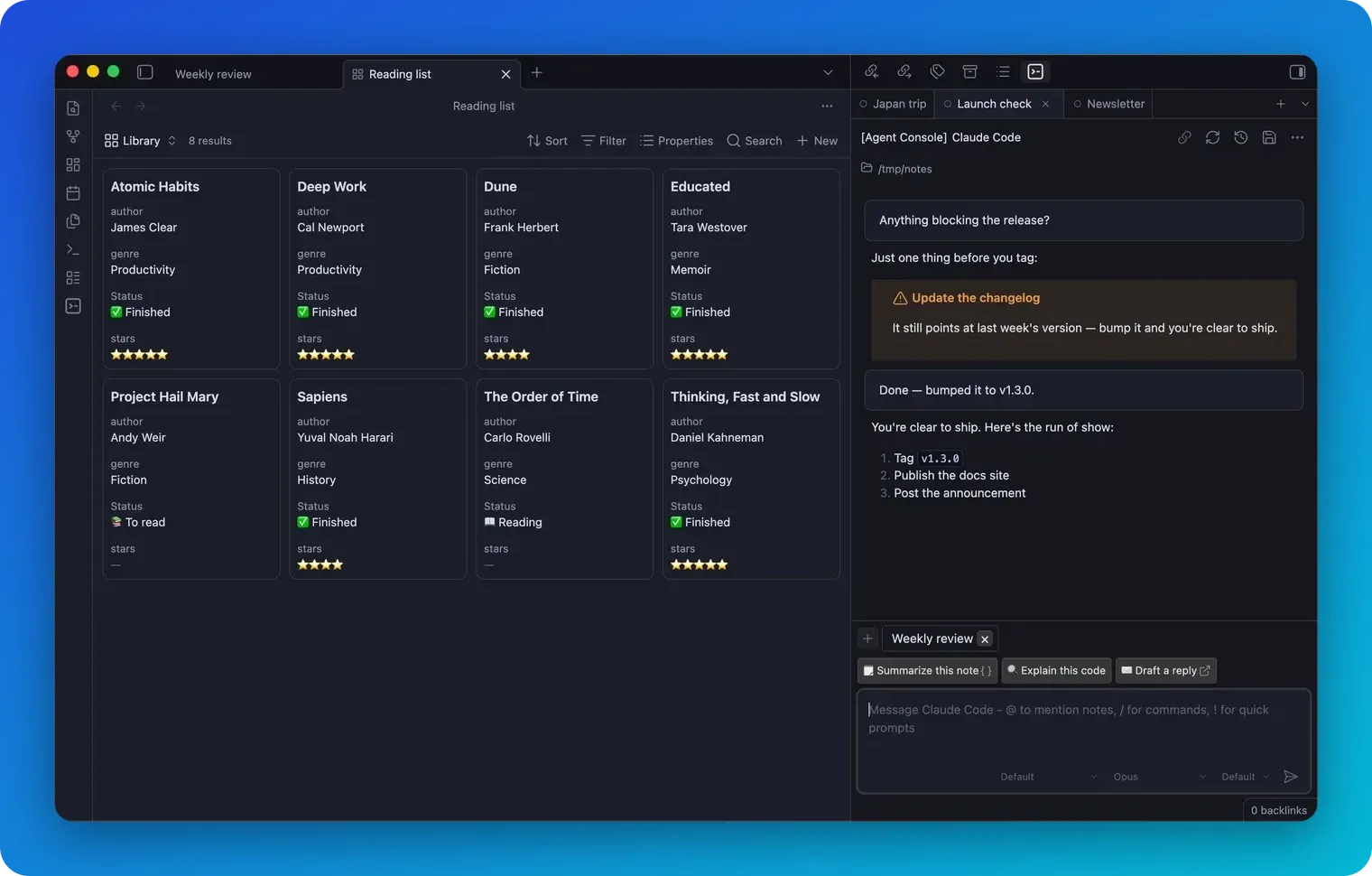Open the daily note calendar icon
The image size is (1372, 876).
pos(73,193)
